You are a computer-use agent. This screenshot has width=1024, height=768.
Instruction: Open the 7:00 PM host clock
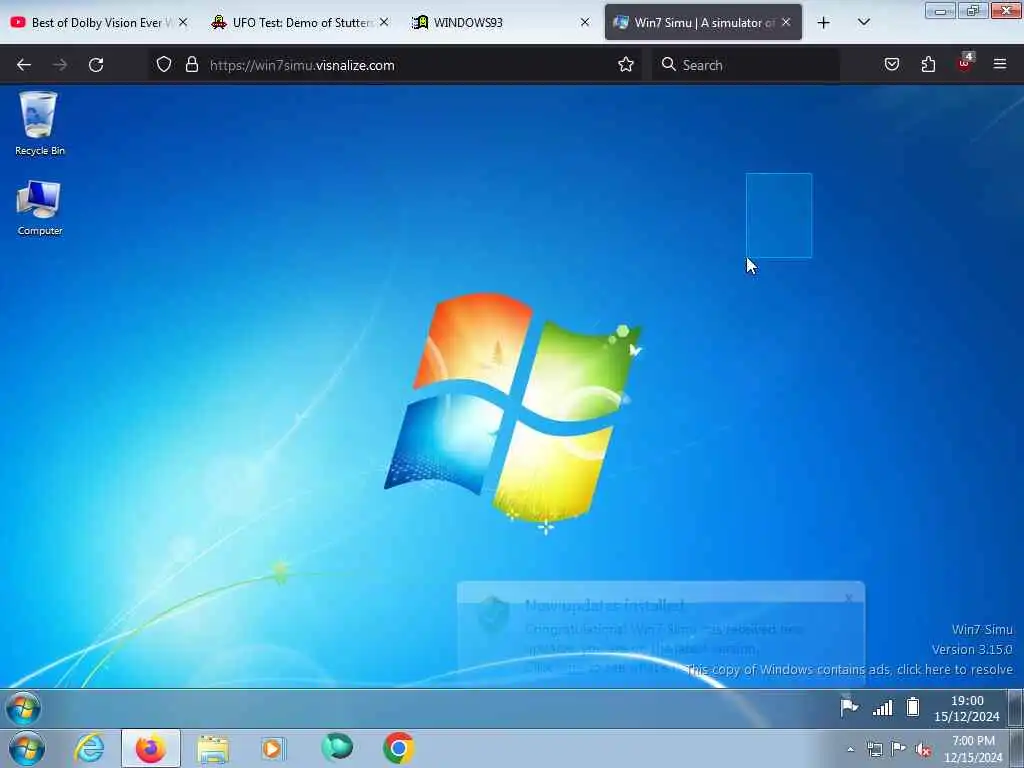(x=973, y=749)
